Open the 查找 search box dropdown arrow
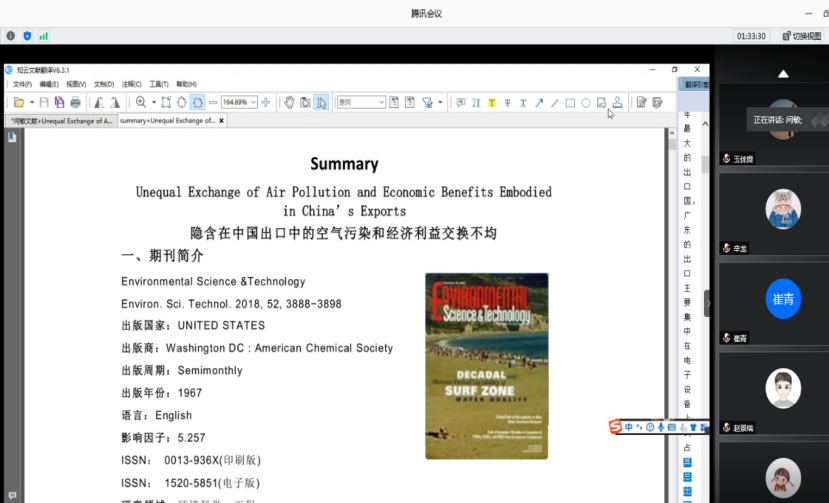 click(x=381, y=102)
